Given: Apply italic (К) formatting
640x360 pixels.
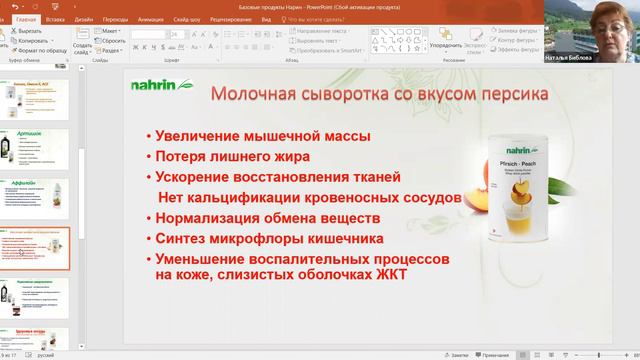Looking at the screenshot, I should [x=144, y=47].
